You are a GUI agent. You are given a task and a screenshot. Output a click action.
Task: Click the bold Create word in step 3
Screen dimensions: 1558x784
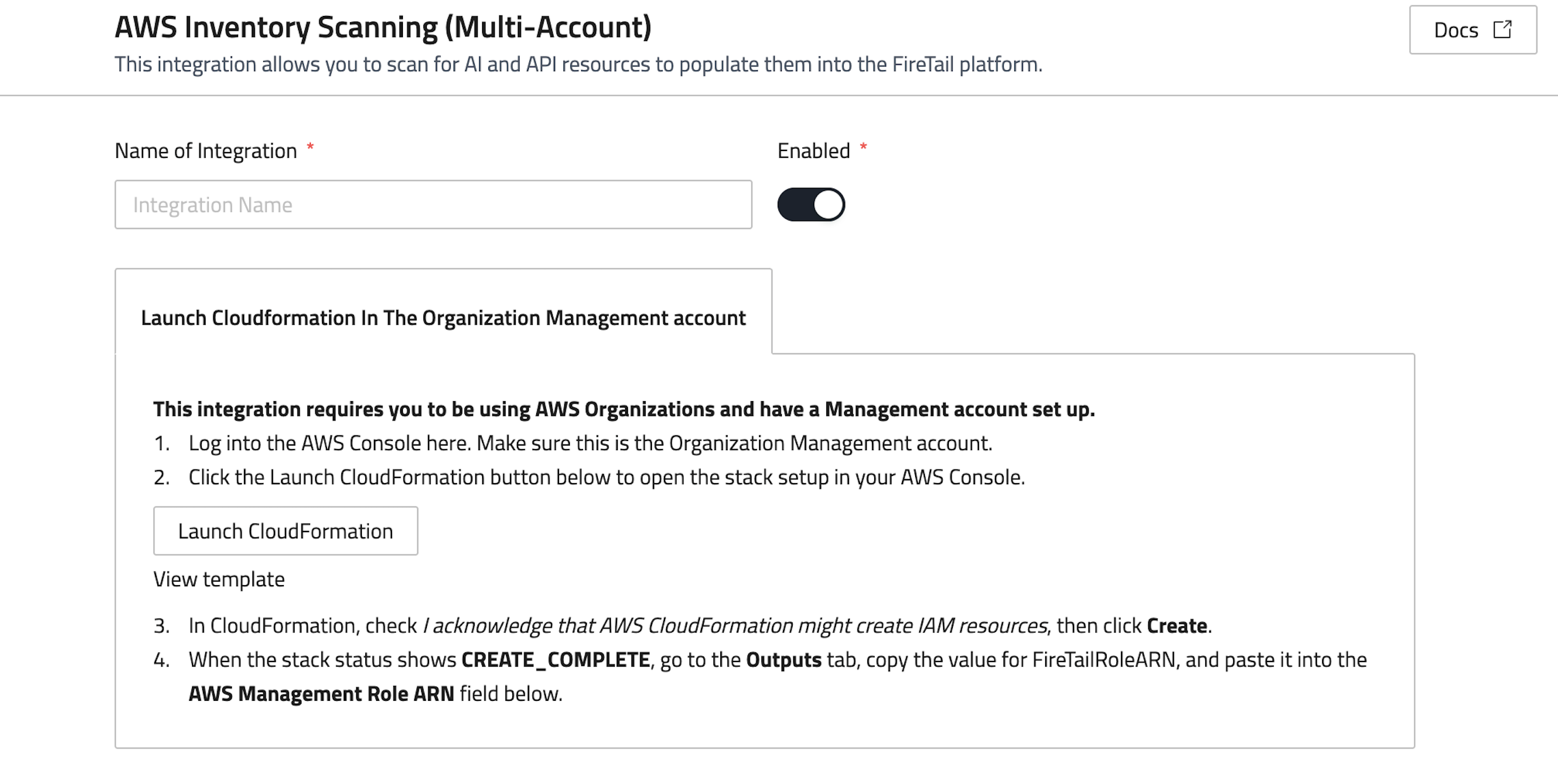[1176, 625]
